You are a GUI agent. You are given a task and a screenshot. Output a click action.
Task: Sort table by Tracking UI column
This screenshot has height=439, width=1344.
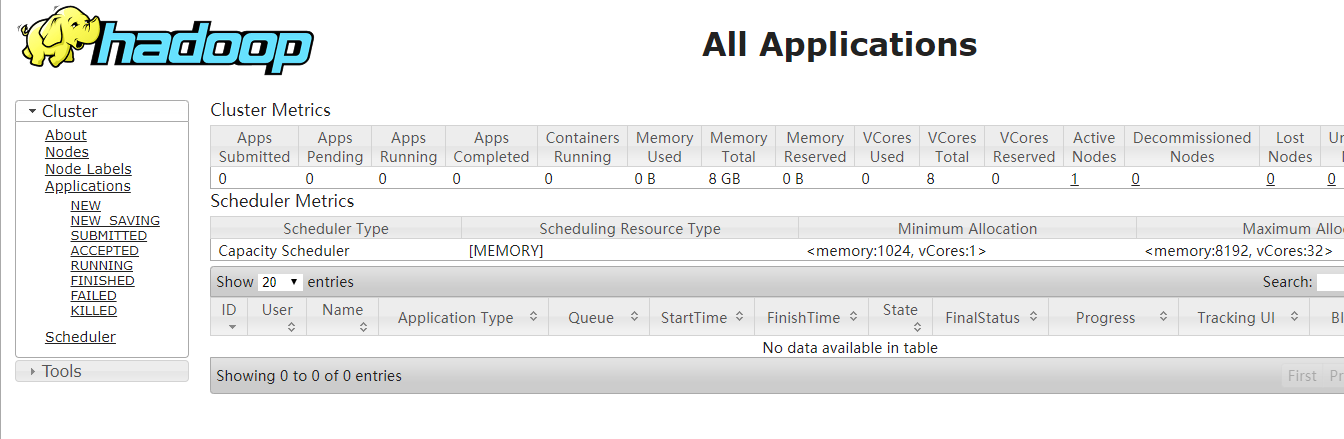[x=1244, y=317]
